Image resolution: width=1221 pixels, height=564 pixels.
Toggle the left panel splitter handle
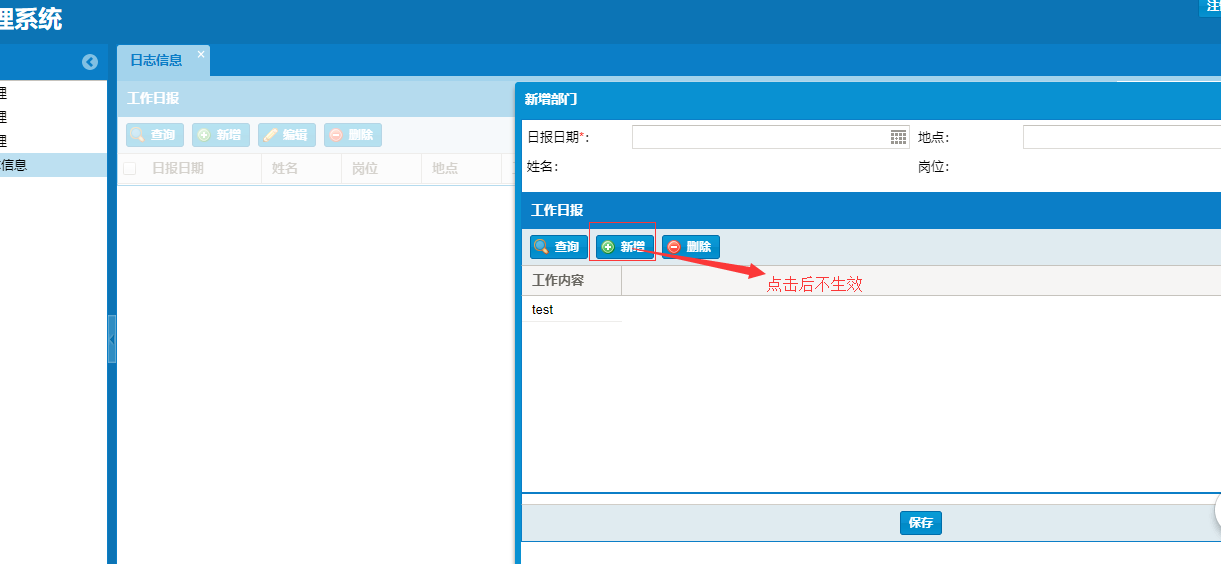point(112,340)
